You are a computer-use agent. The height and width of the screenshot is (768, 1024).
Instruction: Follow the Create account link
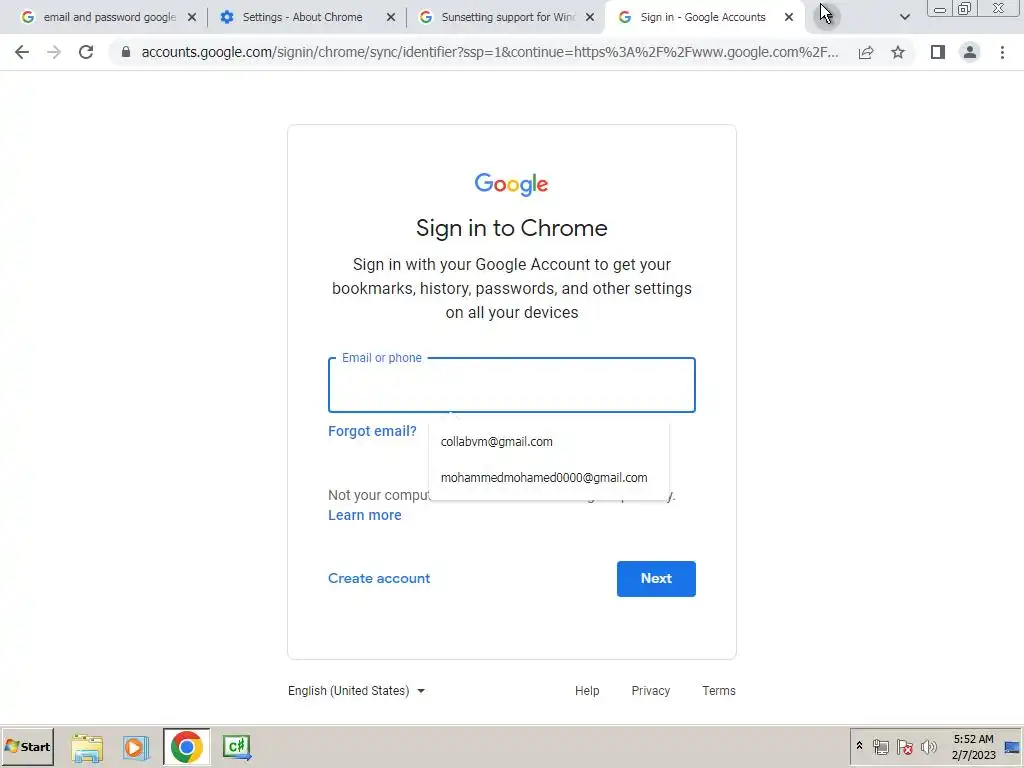point(379,579)
